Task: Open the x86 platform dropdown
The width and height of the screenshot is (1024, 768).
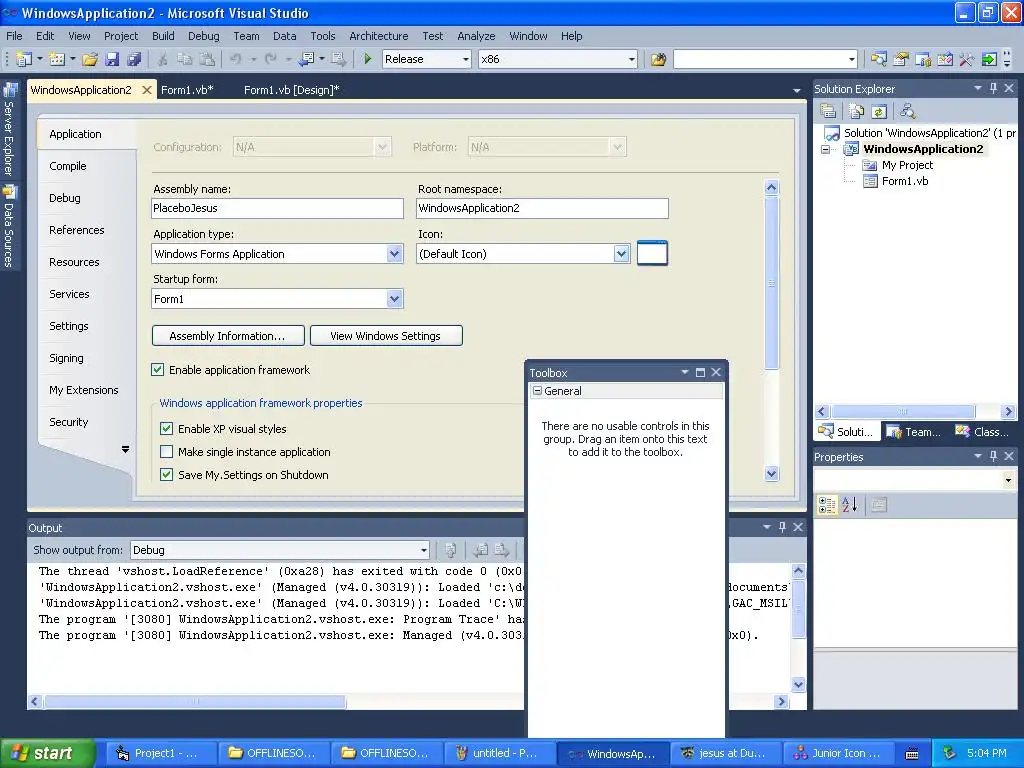Action: point(632,59)
